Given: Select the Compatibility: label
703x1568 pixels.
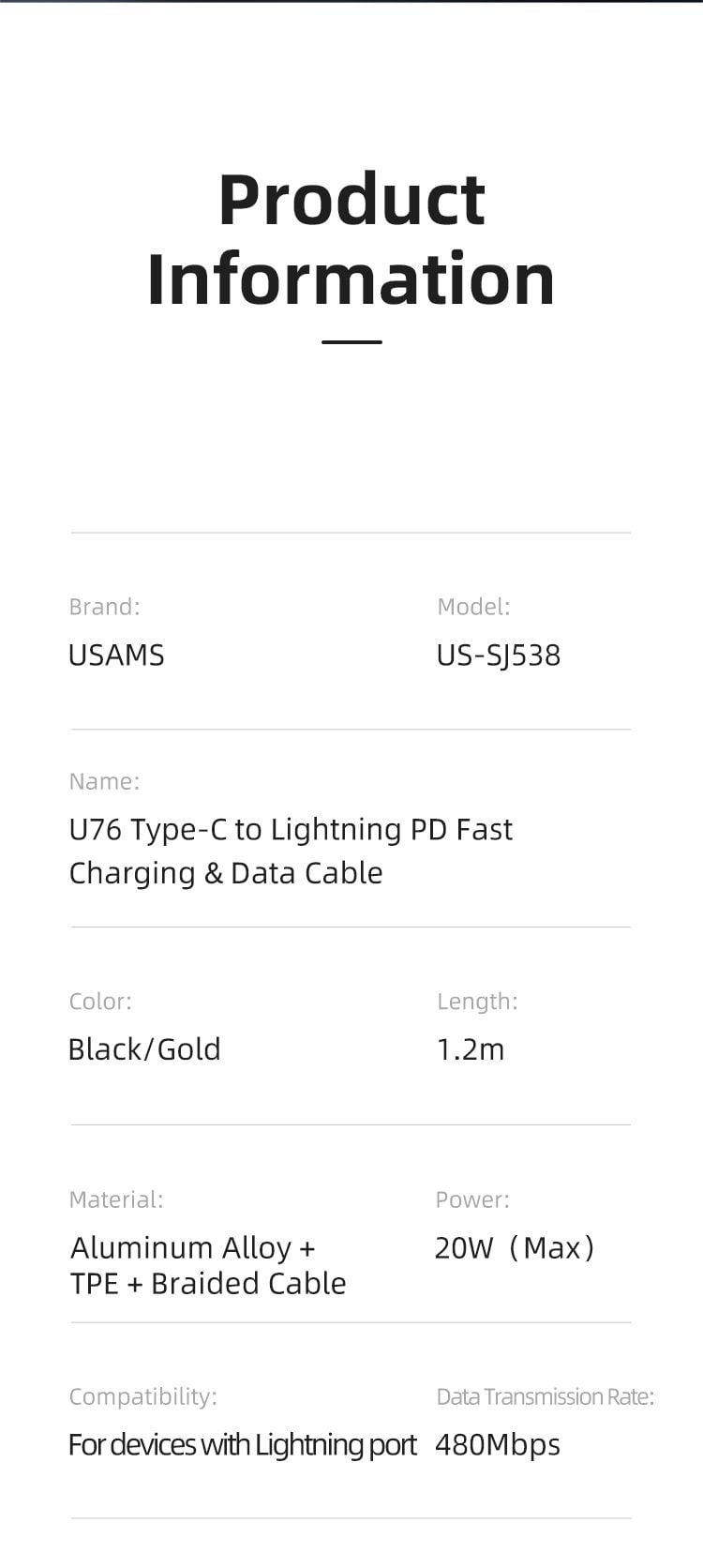Looking at the screenshot, I should pyautogui.click(x=142, y=1396).
